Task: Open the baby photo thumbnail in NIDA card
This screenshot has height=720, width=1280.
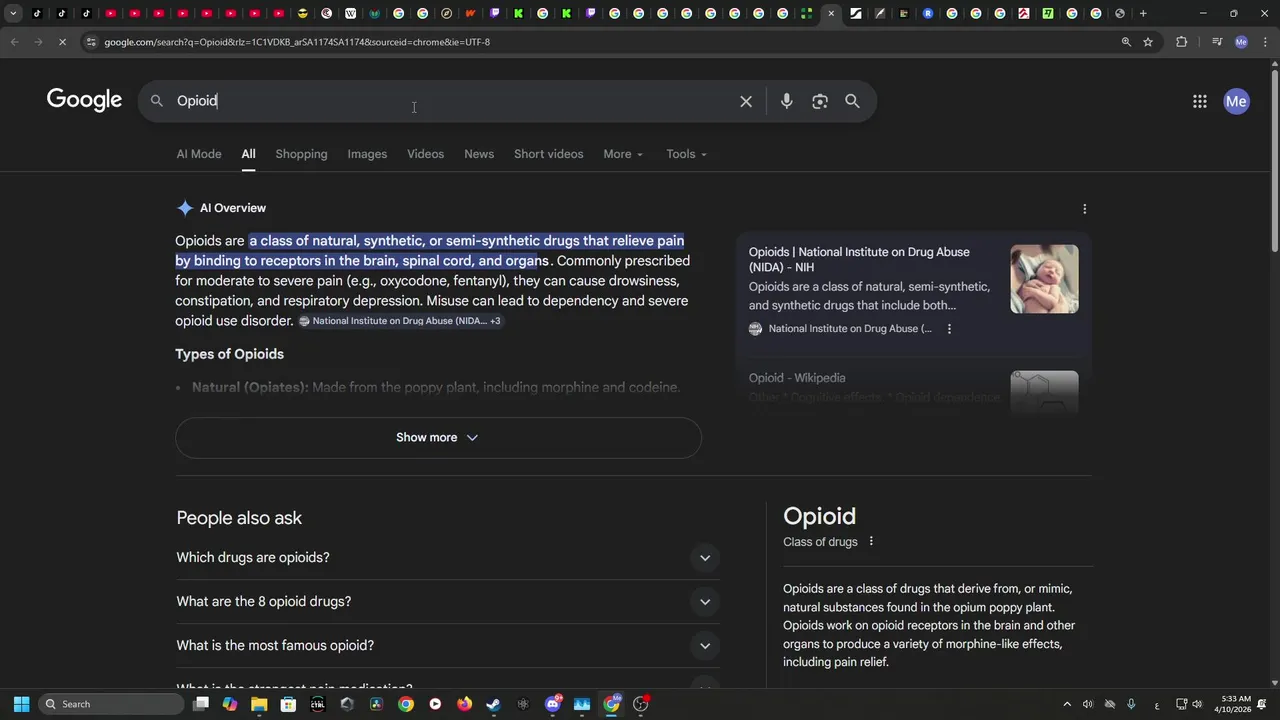Action: (1044, 279)
